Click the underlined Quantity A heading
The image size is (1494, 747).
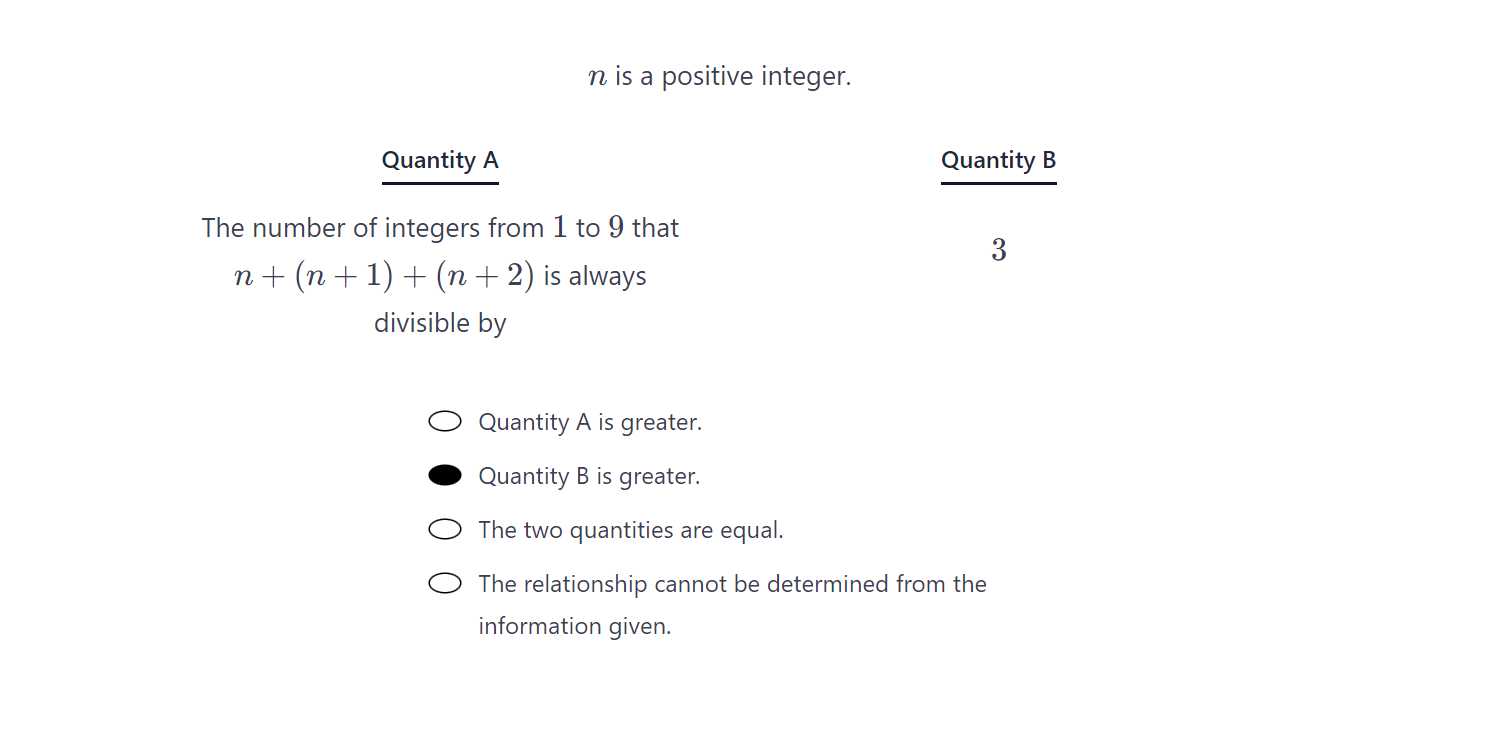click(440, 160)
